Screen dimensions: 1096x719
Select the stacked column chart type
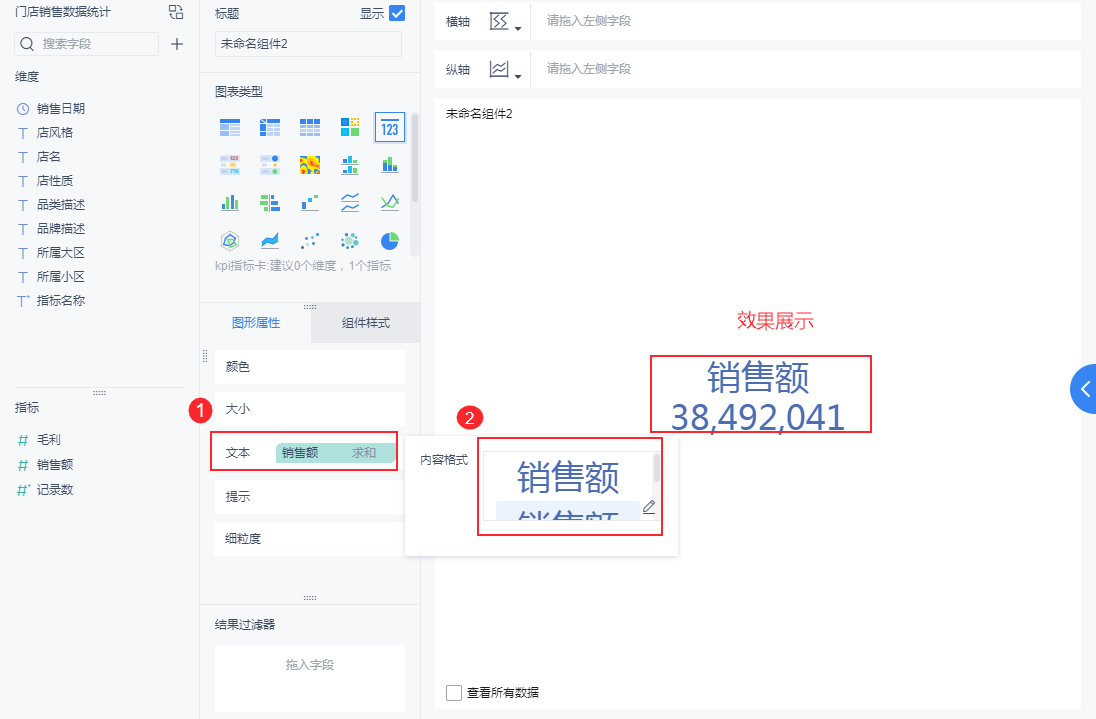point(390,165)
